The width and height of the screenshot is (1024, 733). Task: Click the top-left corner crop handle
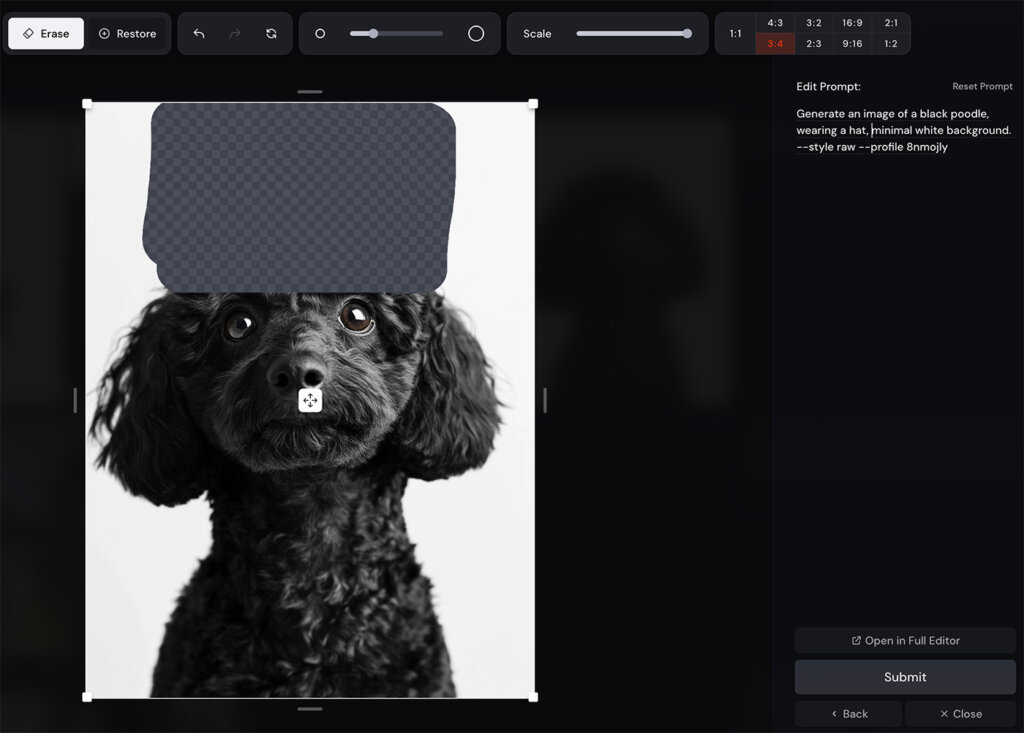coord(87,104)
